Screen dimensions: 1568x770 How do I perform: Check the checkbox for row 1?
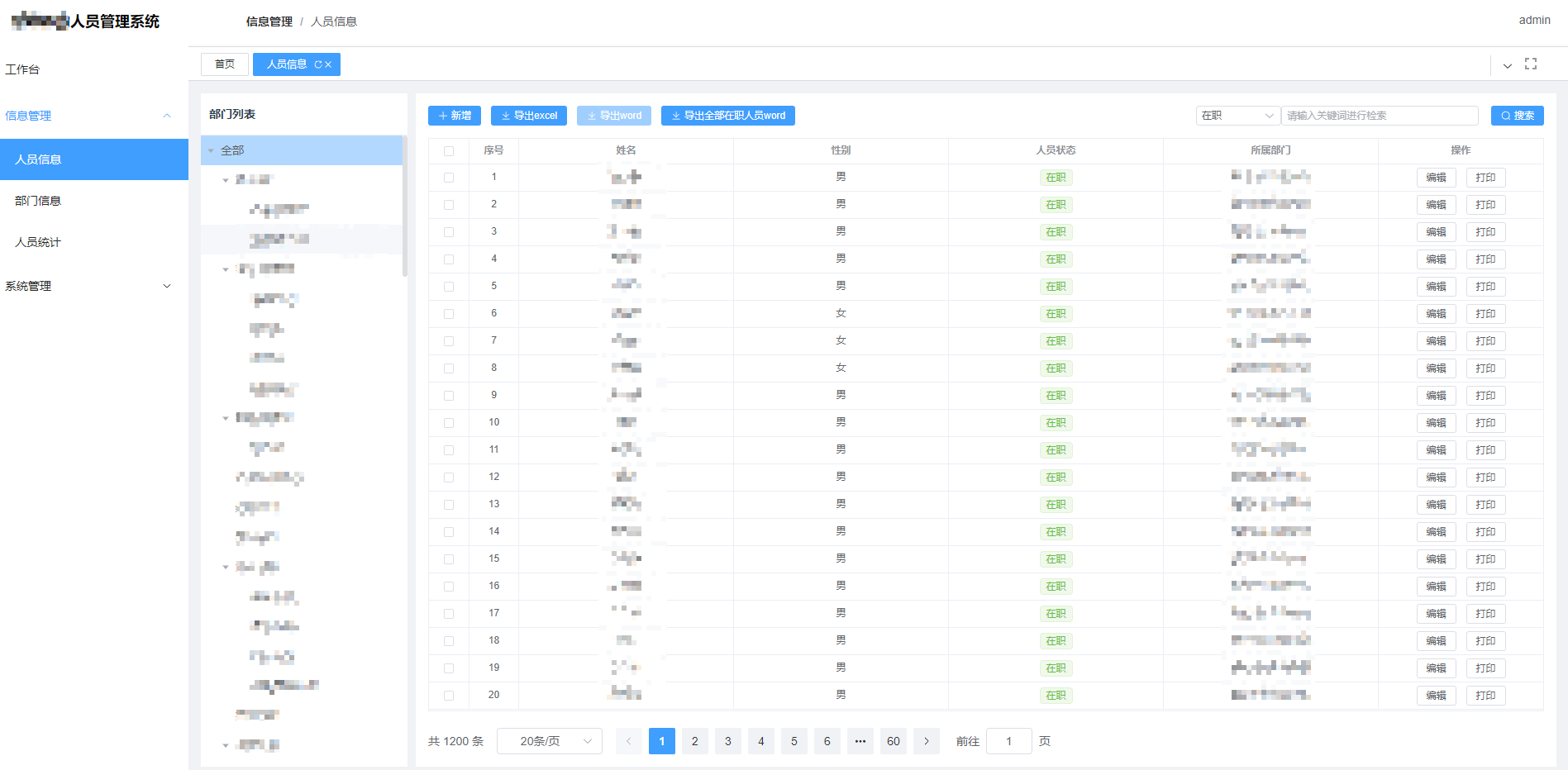(x=449, y=178)
